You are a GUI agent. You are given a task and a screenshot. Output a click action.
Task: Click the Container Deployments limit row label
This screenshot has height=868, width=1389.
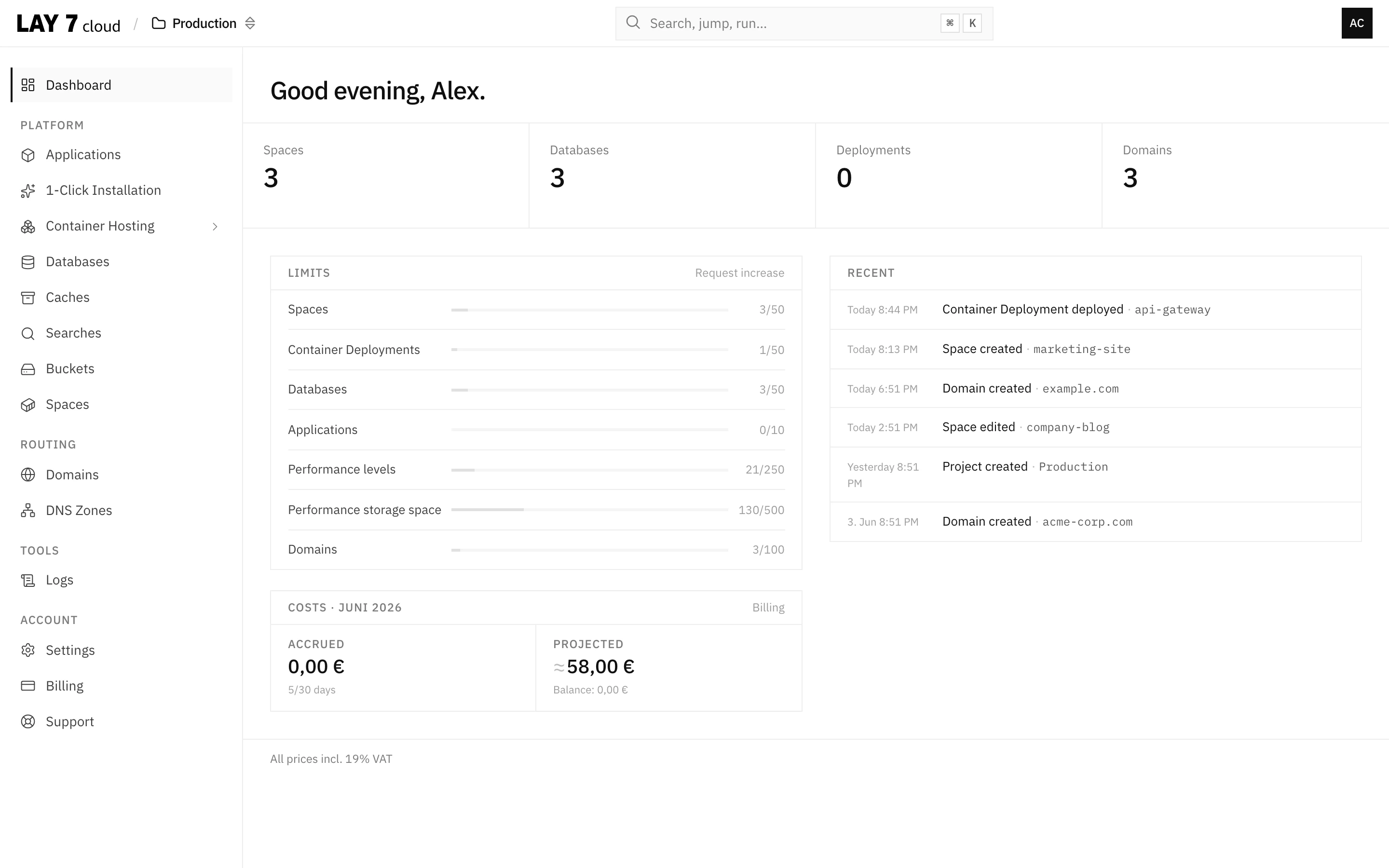[354, 350]
